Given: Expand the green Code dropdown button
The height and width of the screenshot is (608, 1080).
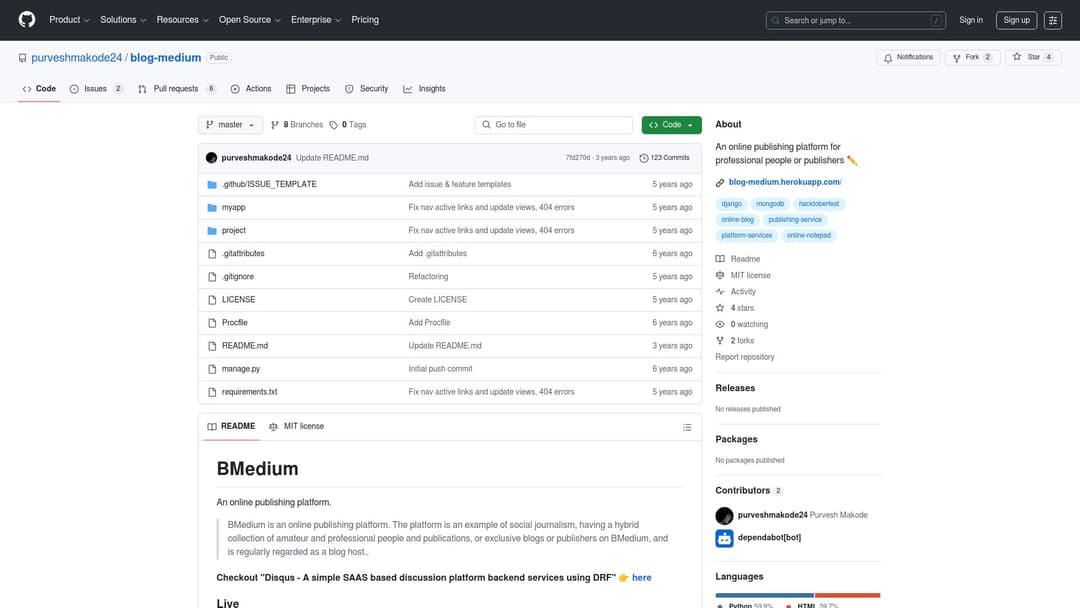Looking at the screenshot, I should pyautogui.click(x=672, y=125).
